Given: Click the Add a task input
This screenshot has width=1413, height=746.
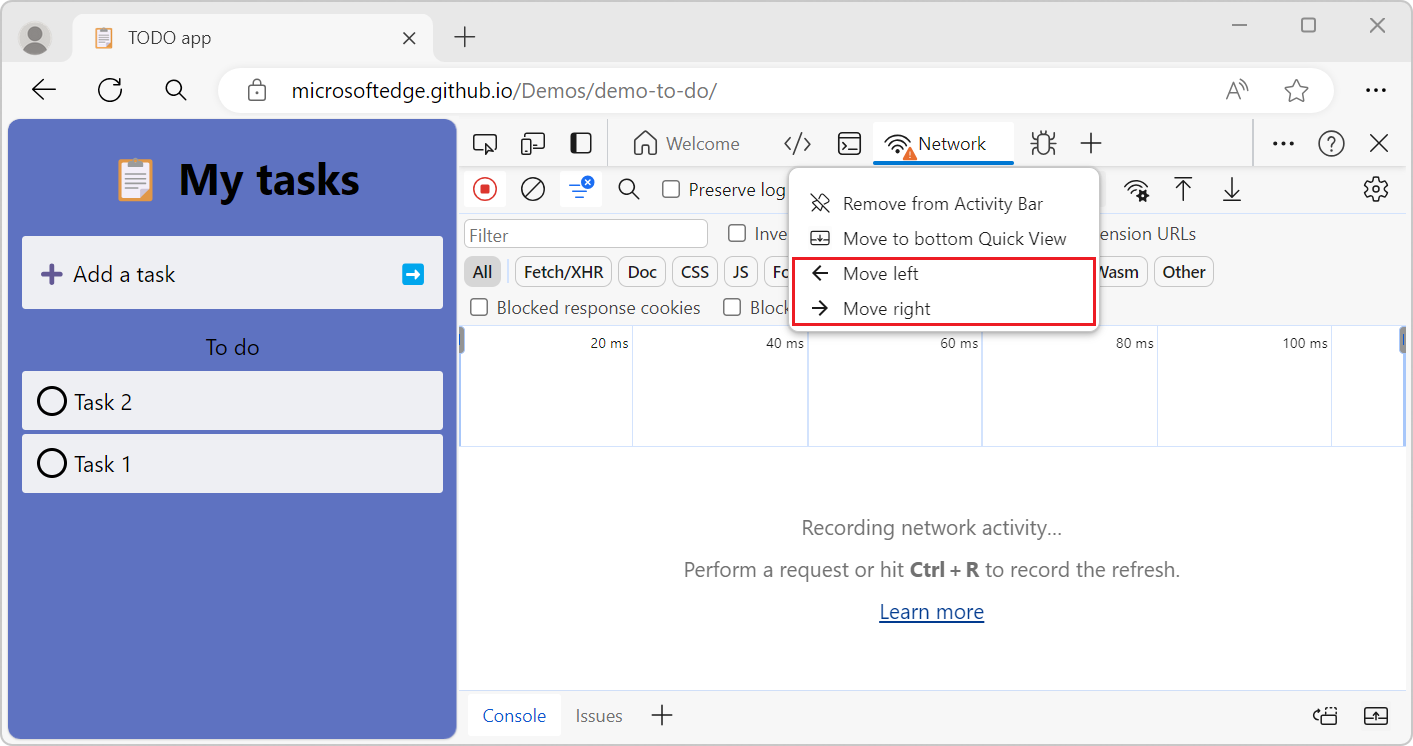Looking at the screenshot, I should [232, 273].
